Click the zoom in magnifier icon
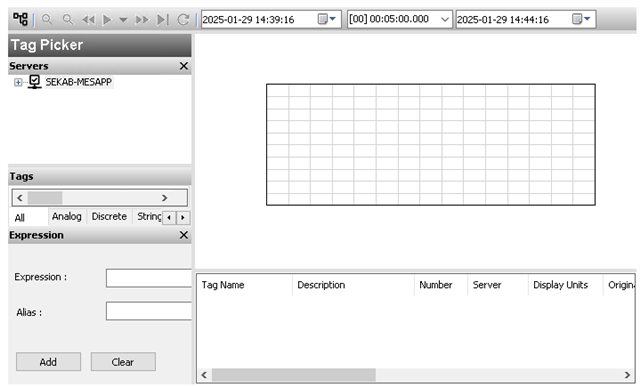Image resolution: width=640 pixels, height=387 pixels. (x=47, y=19)
